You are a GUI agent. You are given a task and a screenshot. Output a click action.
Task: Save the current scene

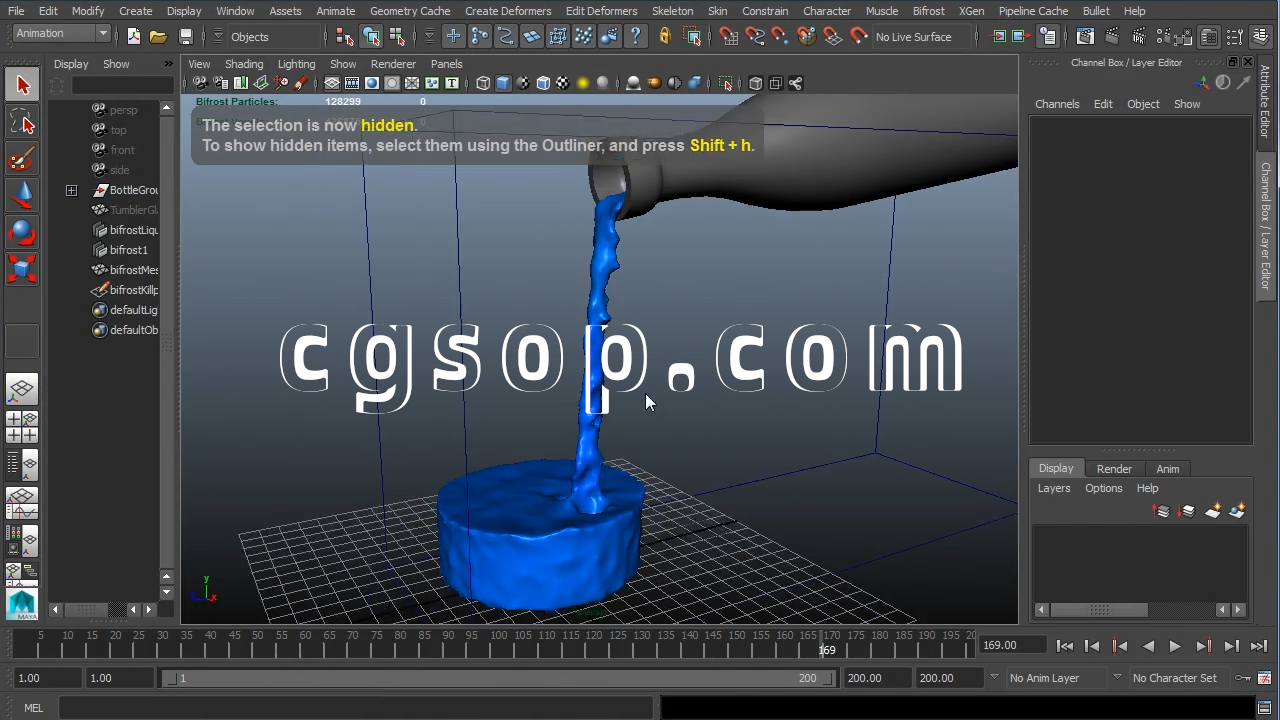tap(186, 37)
